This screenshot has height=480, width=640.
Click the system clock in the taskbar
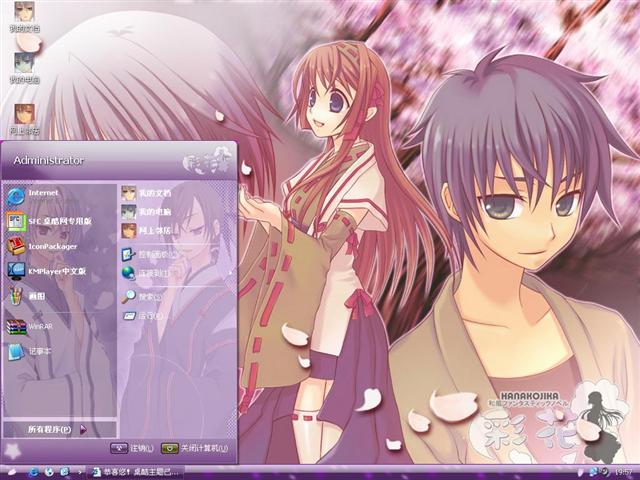pyautogui.click(x=622, y=471)
